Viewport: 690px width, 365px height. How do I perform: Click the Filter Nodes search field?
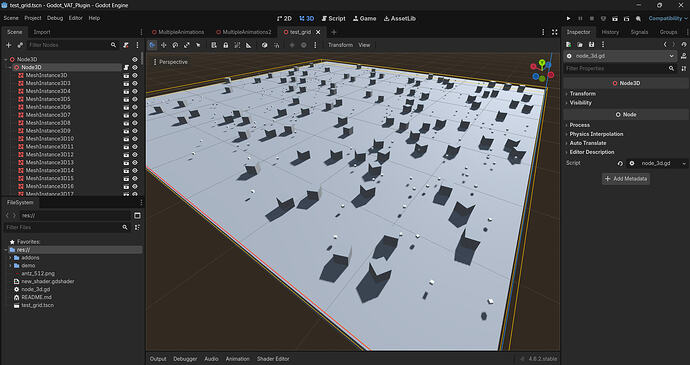tap(73, 45)
